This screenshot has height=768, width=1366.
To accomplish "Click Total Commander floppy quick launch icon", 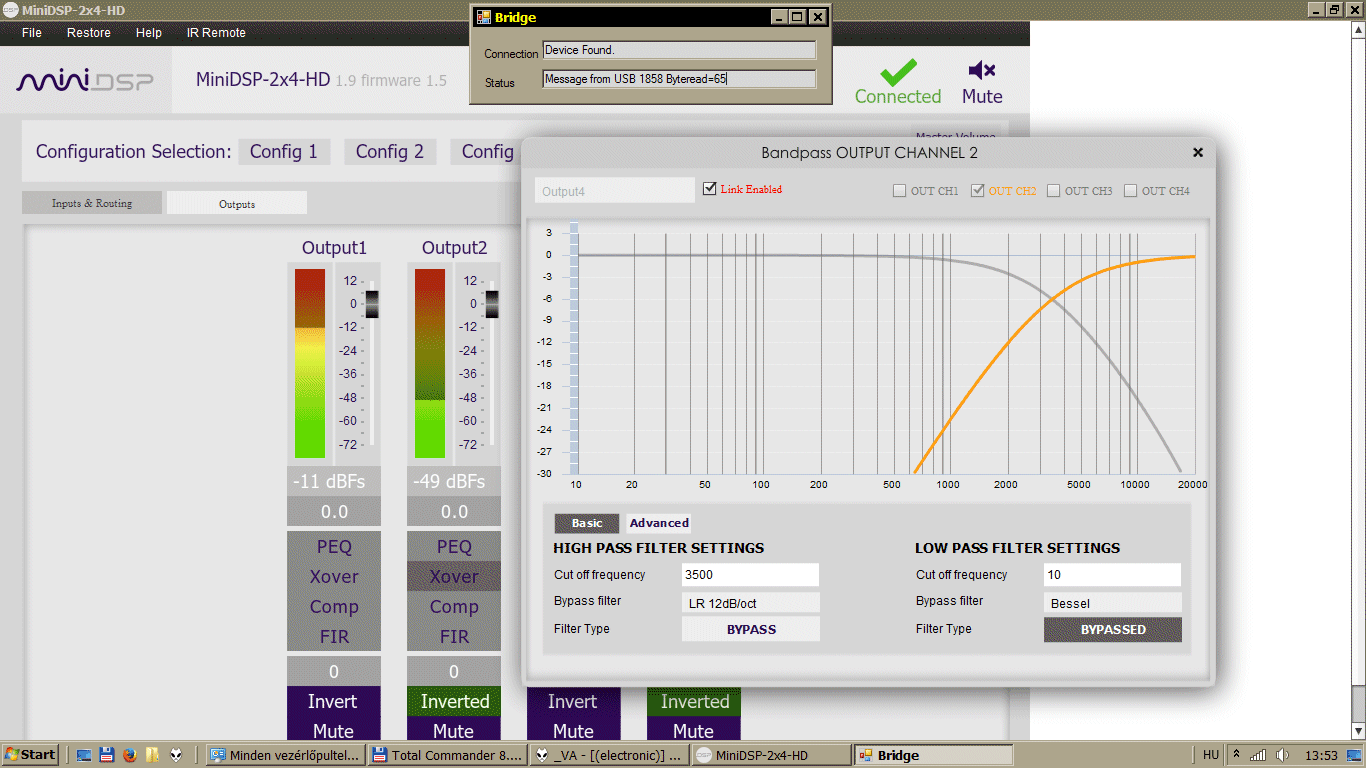I will pyautogui.click(x=107, y=755).
